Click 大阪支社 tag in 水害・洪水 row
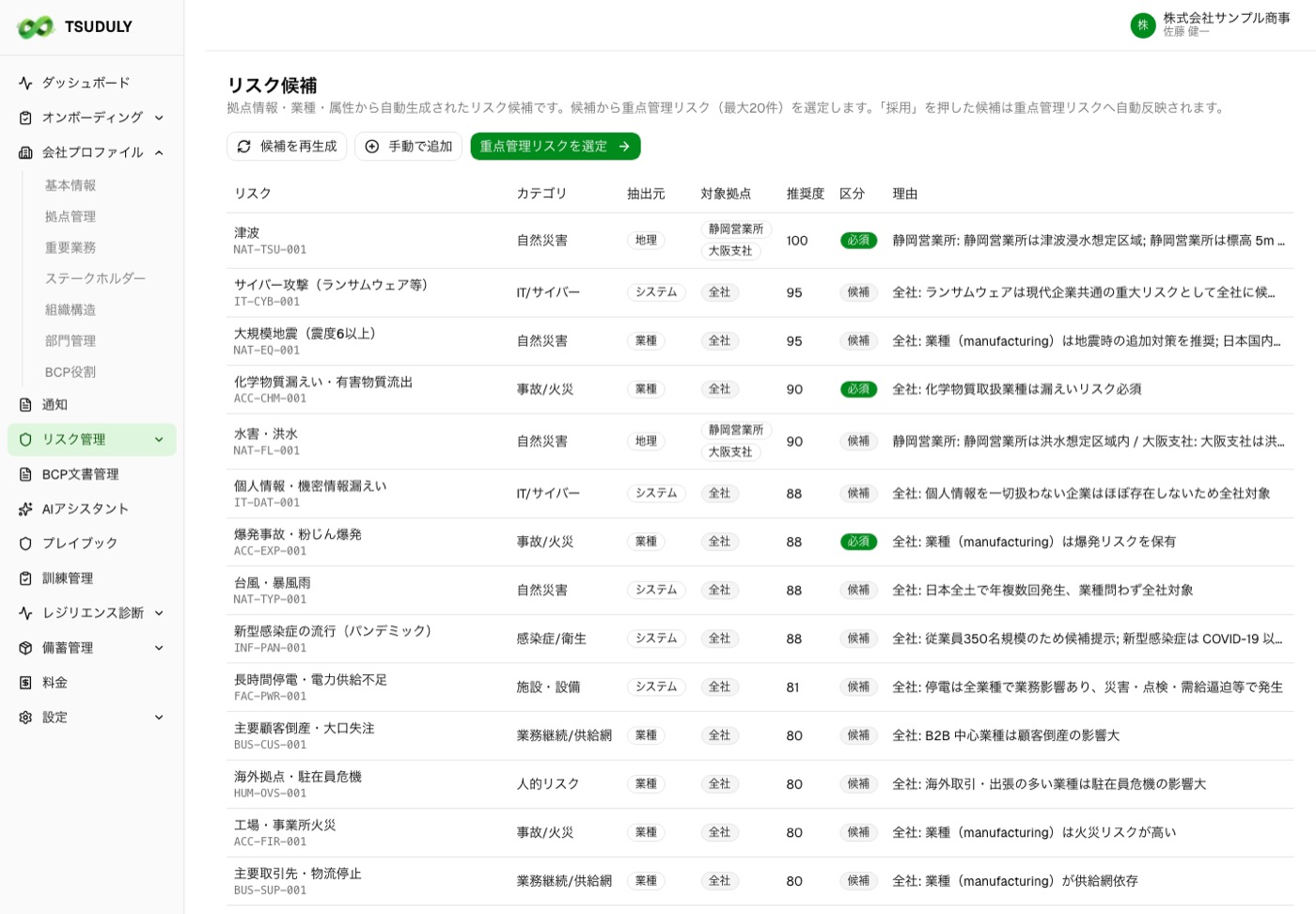Viewport: 1316px width, 914px height. (x=730, y=452)
